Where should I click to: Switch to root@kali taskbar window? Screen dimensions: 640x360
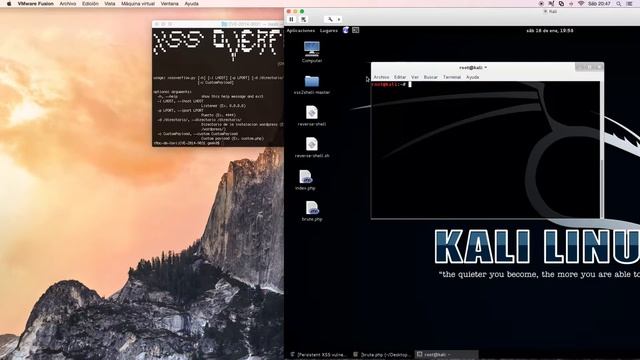tap(446, 355)
